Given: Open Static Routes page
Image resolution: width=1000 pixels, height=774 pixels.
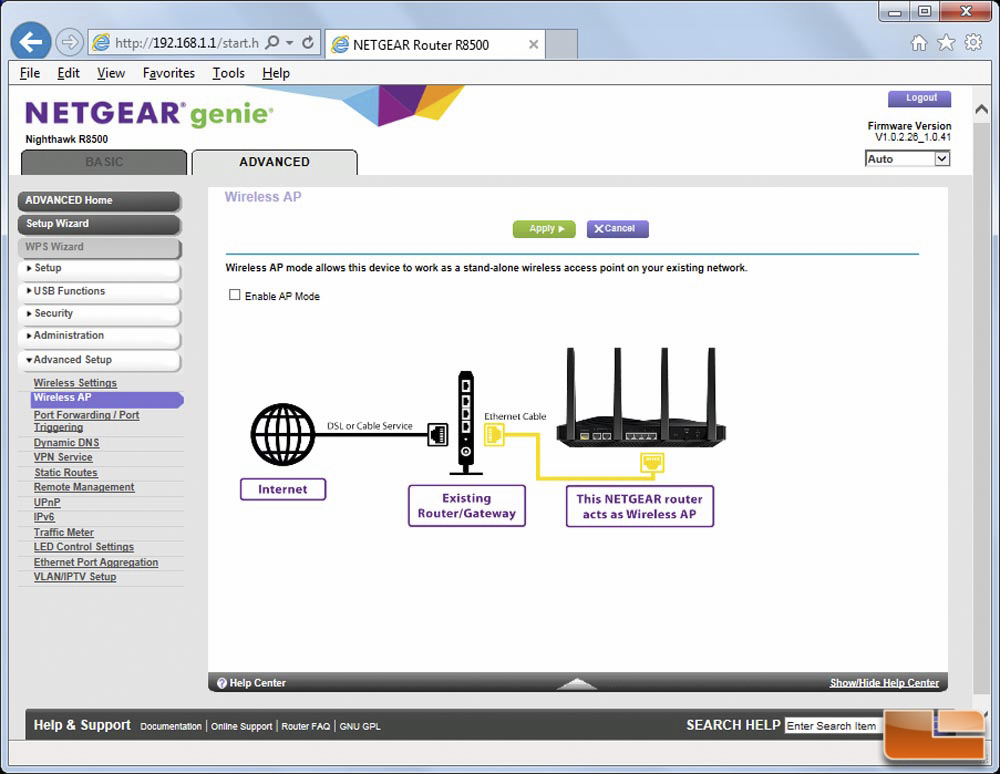Looking at the screenshot, I should tap(66, 472).
